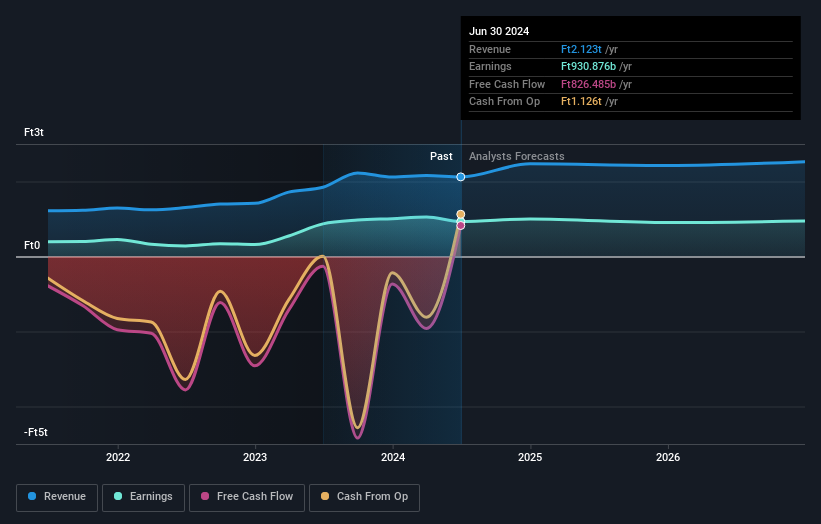Toggle the Cash From Op legend button
The height and width of the screenshot is (524, 821).
pos(364,497)
